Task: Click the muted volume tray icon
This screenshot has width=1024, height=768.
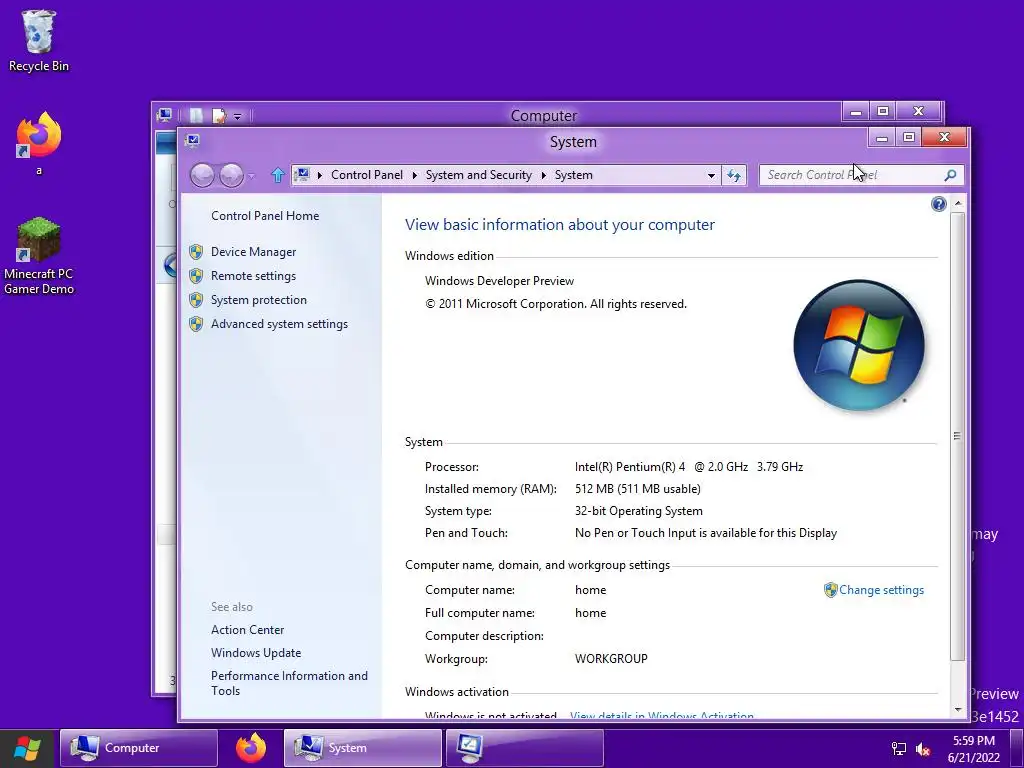Action: (923, 749)
